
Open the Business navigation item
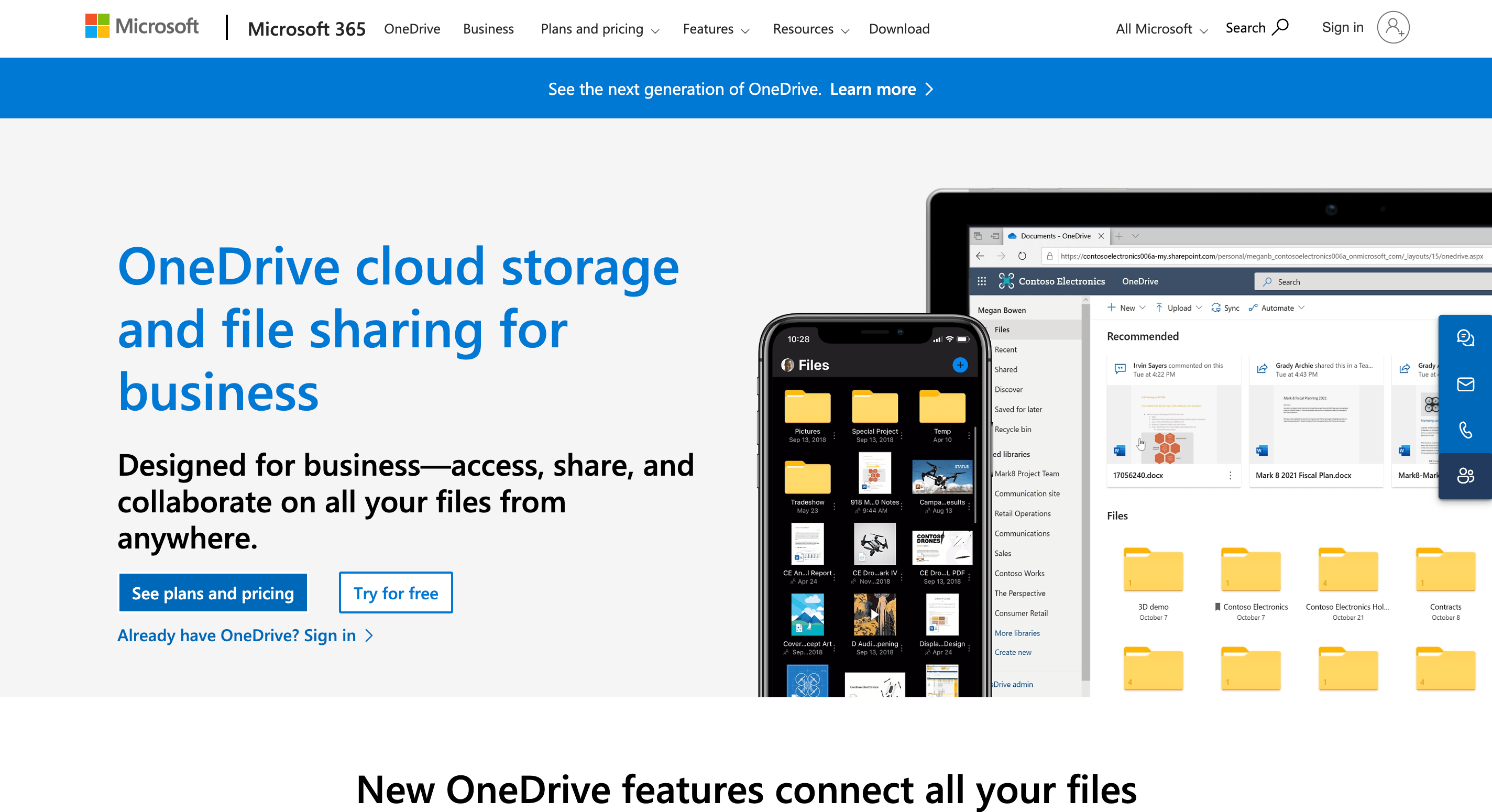[488, 28]
